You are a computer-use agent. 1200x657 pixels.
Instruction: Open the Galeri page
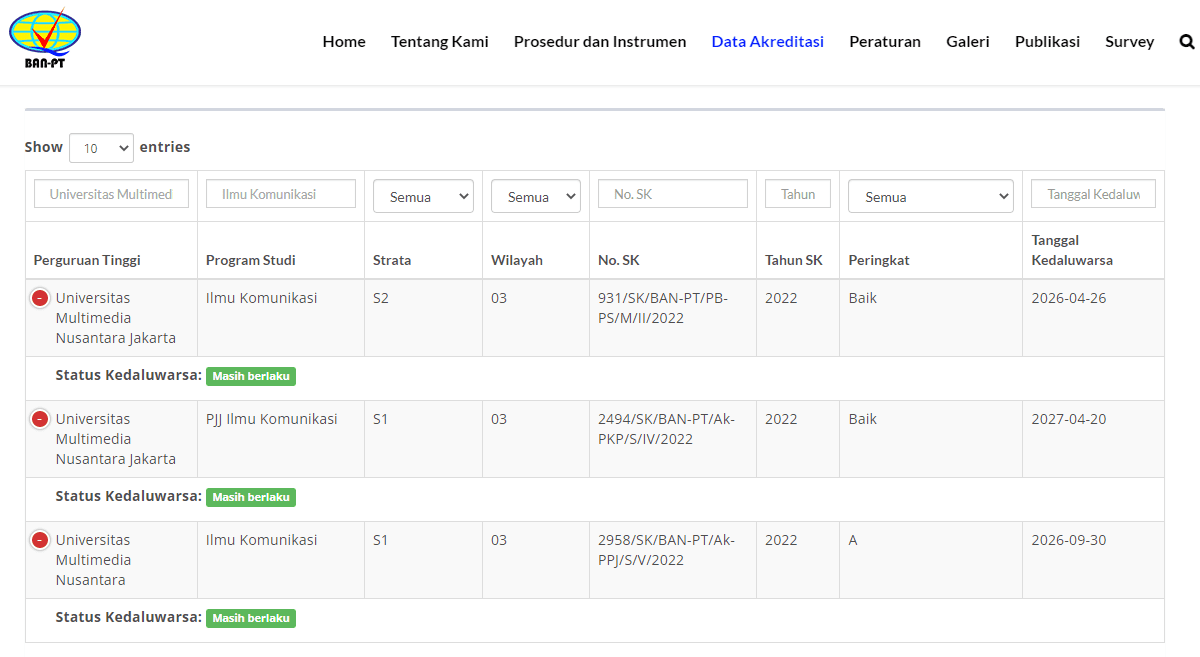[x=968, y=42]
